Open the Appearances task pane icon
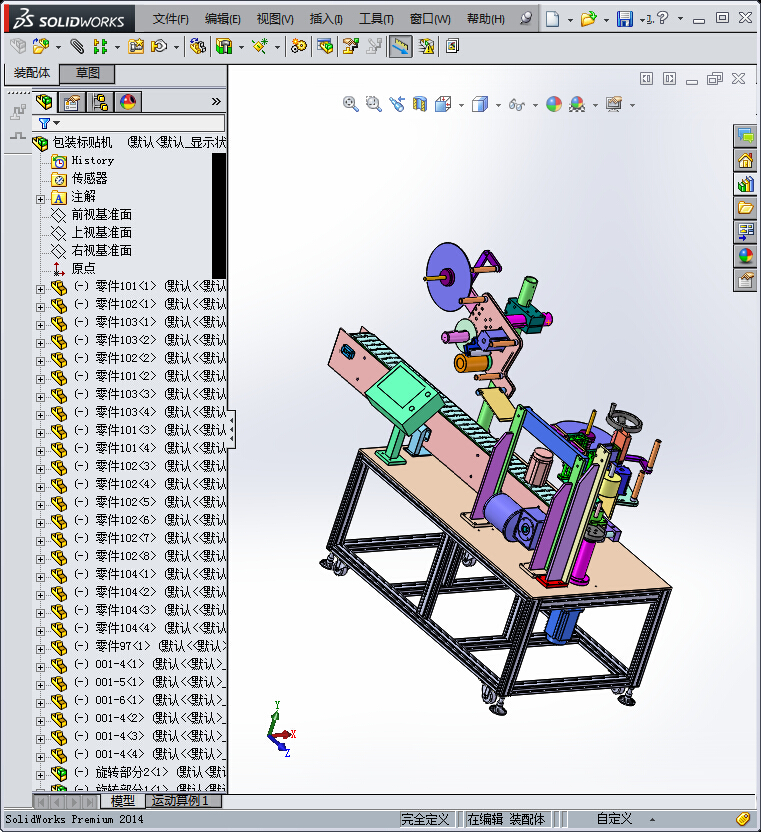Image resolution: width=761 pixels, height=832 pixels. point(745,256)
